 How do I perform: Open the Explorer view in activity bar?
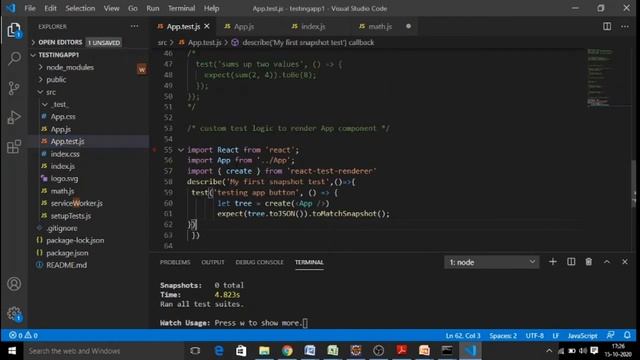14,30
